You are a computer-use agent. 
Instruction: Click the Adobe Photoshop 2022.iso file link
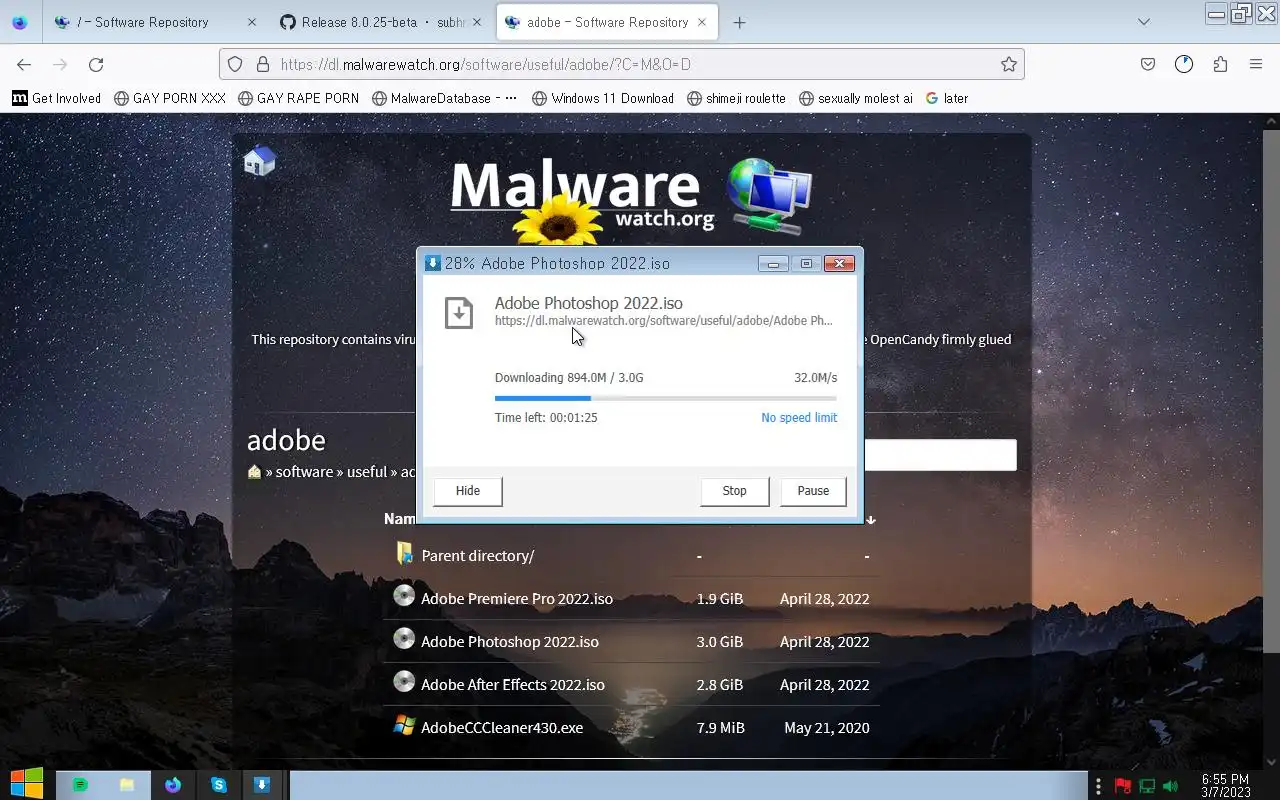pos(510,641)
